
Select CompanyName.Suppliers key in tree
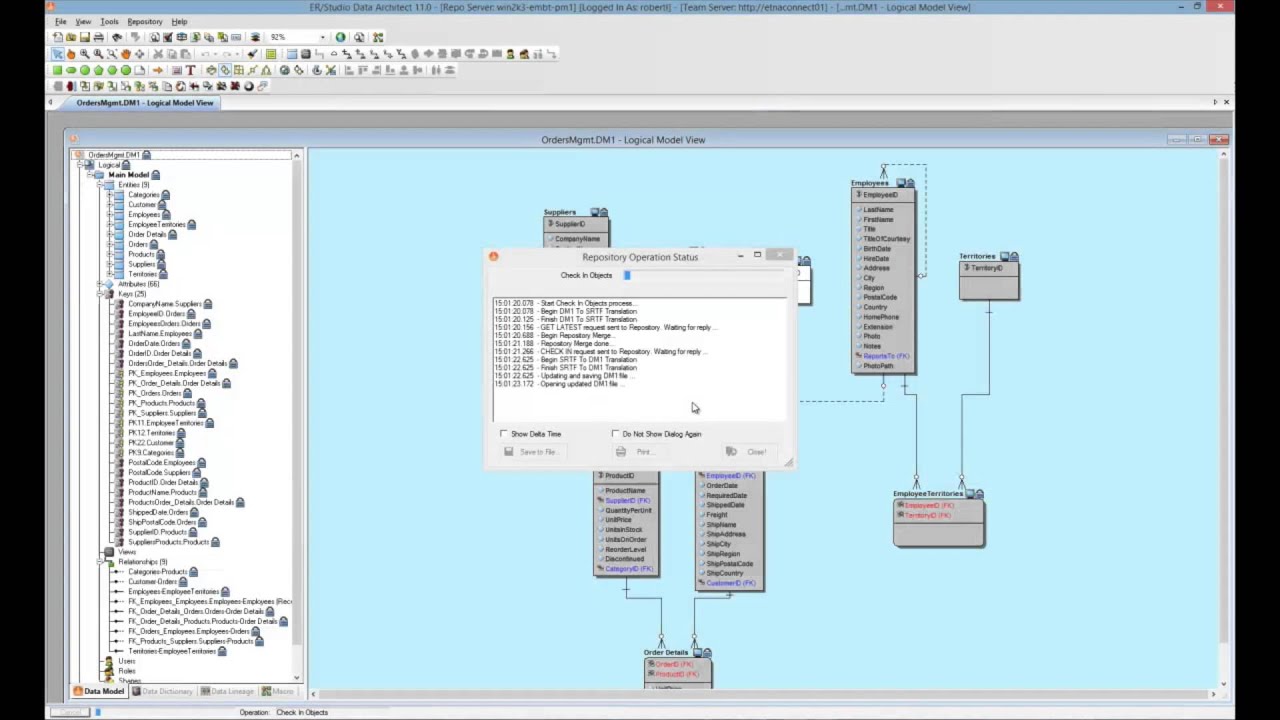point(165,304)
